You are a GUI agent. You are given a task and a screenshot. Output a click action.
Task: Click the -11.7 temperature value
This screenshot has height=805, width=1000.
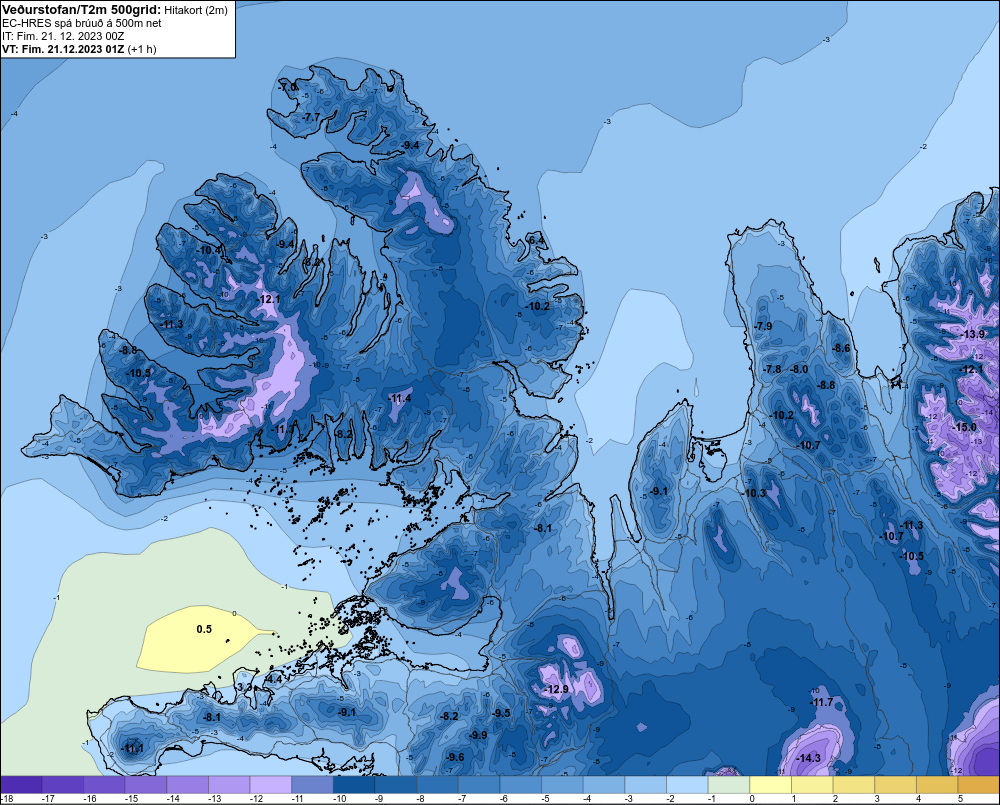click(821, 702)
